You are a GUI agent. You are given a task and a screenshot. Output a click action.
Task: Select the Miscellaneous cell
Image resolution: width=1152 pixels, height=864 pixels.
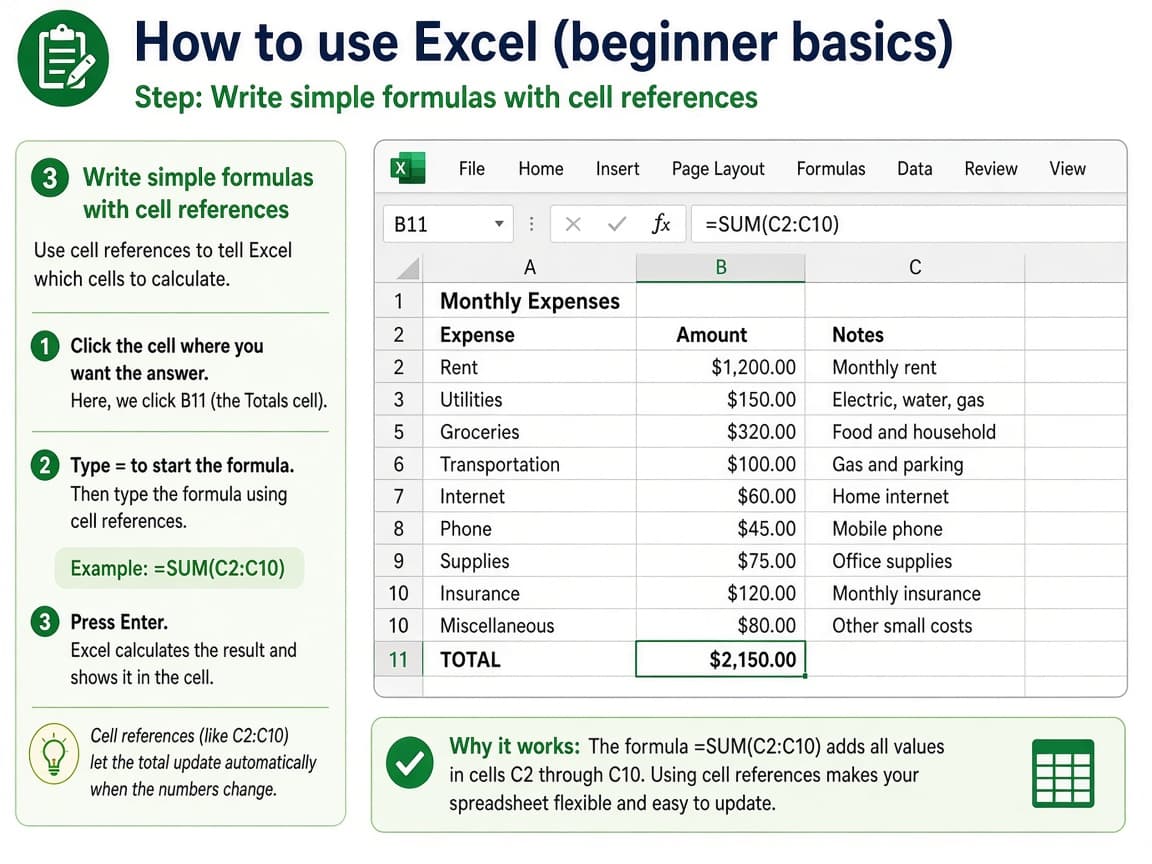pos(530,626)
